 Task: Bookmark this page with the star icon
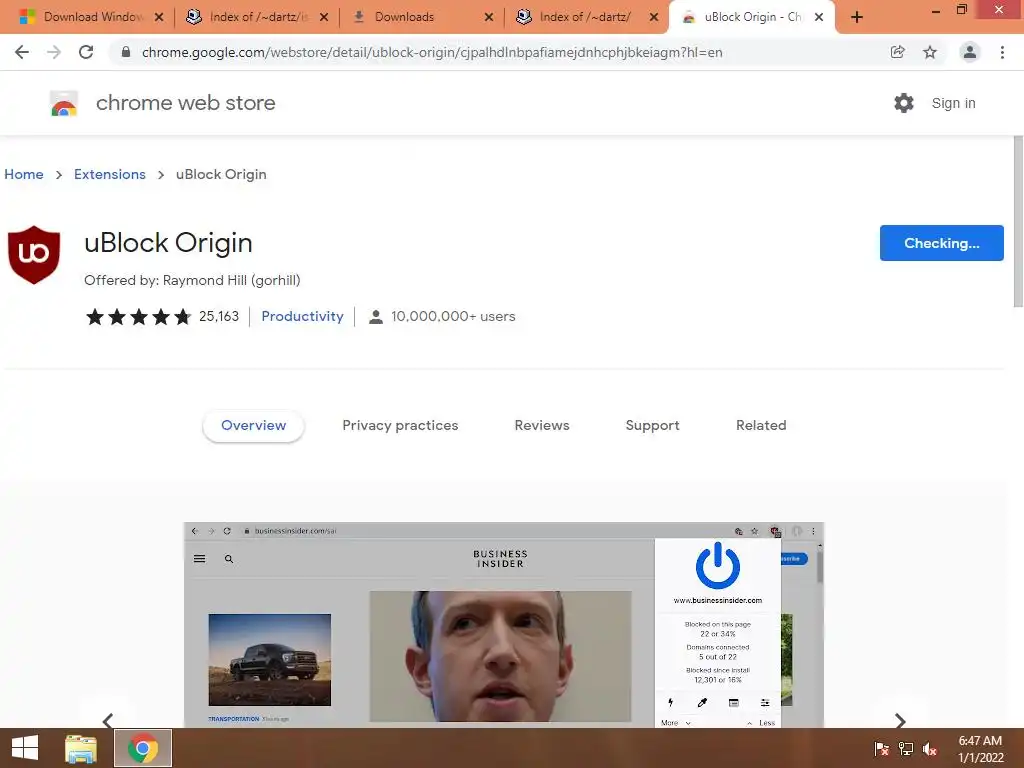point(930,52)
